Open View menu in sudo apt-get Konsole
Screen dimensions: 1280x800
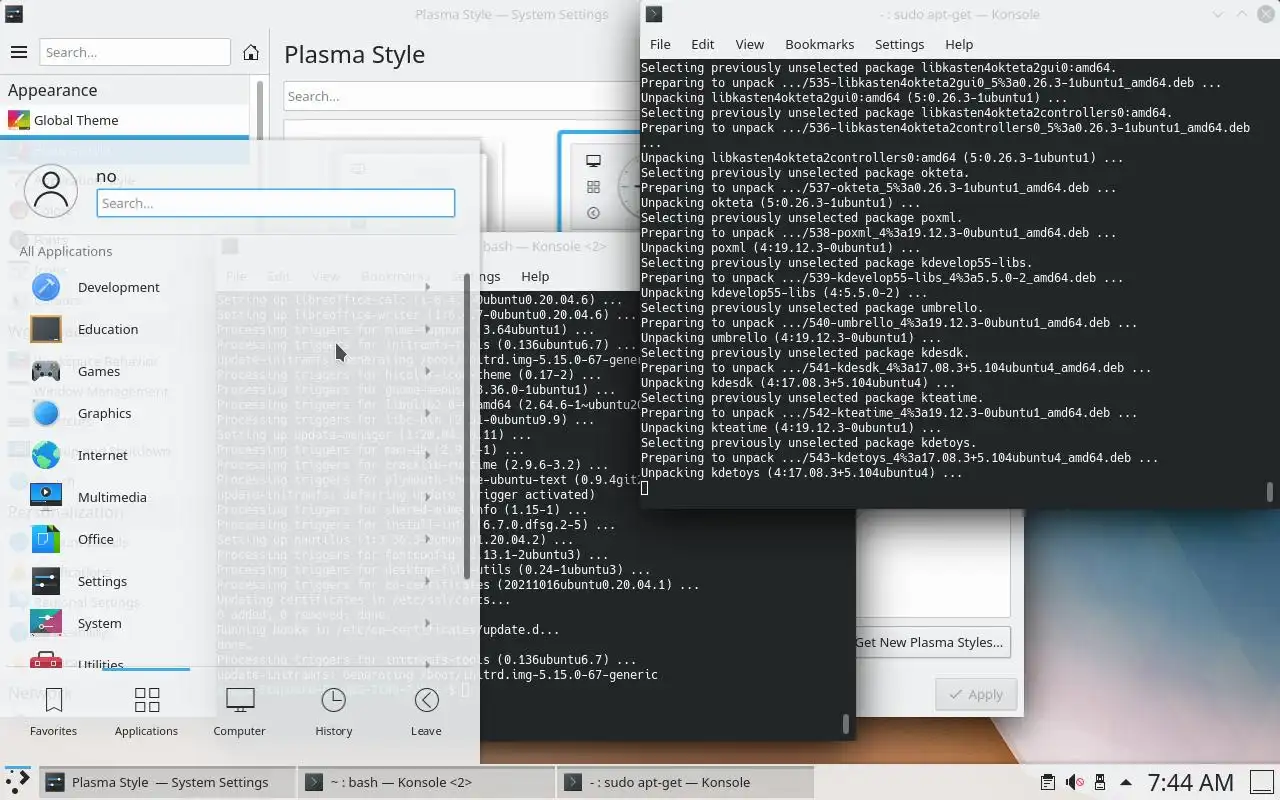[750, 44]
